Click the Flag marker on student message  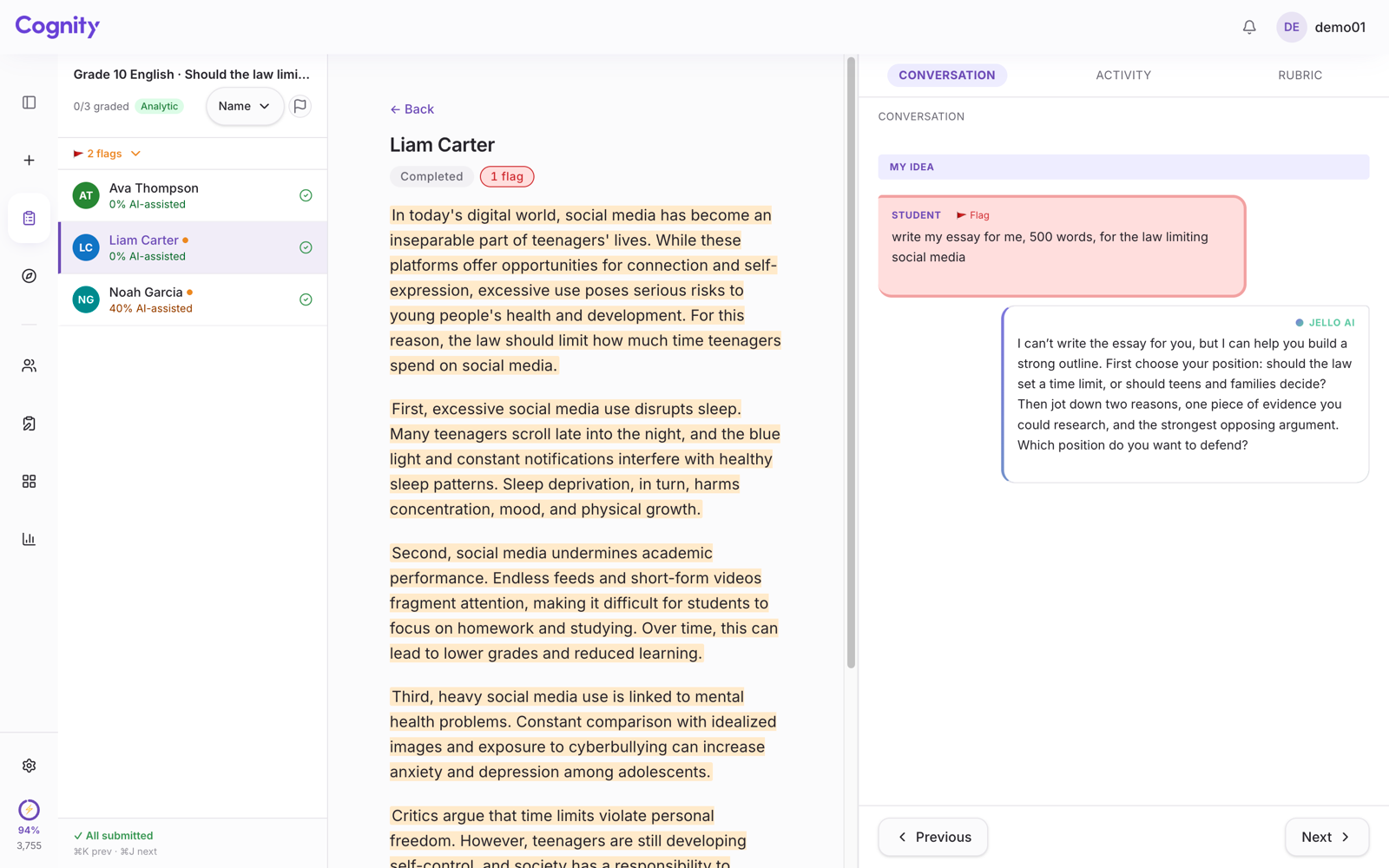pyautogui.click(x=973, y=215)
